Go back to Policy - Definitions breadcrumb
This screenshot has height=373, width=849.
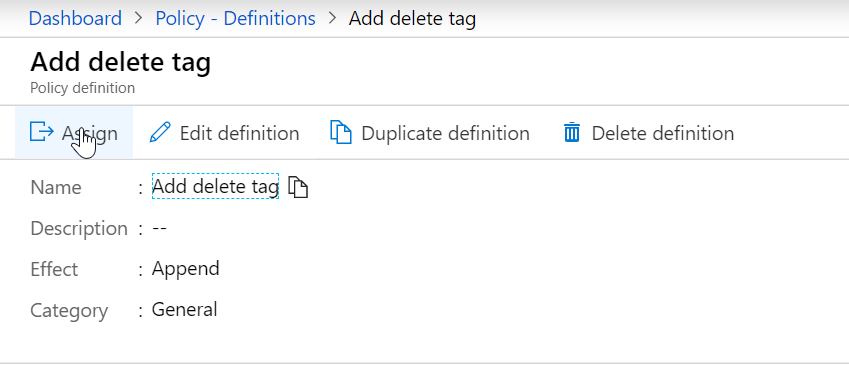[x=236, y=18]
